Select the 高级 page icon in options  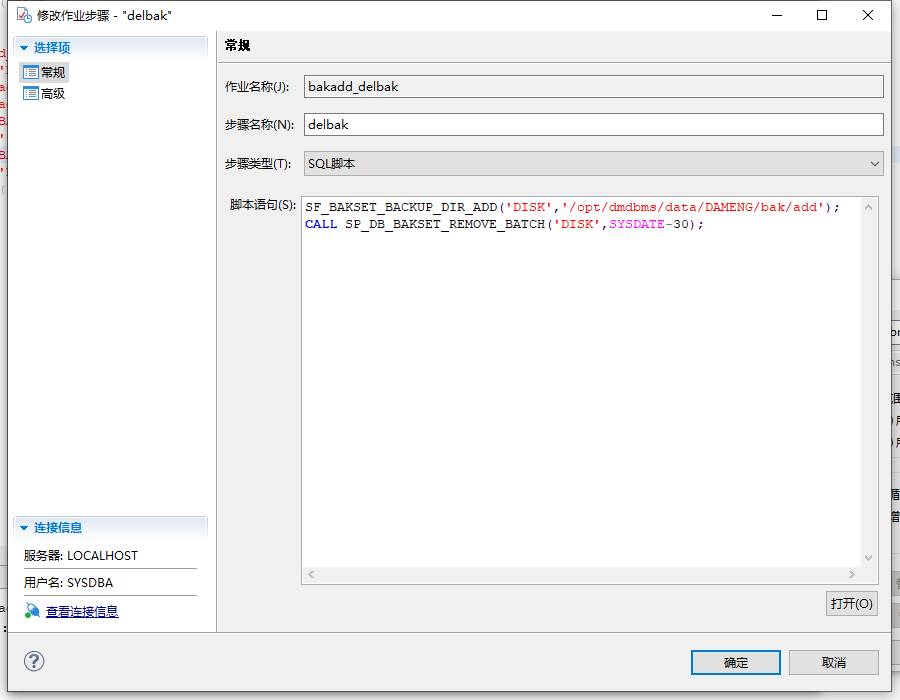pos(30,93)
